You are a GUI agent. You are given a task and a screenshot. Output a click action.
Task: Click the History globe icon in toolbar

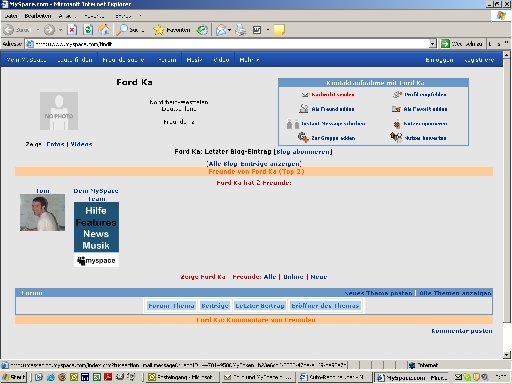[202, 30]
